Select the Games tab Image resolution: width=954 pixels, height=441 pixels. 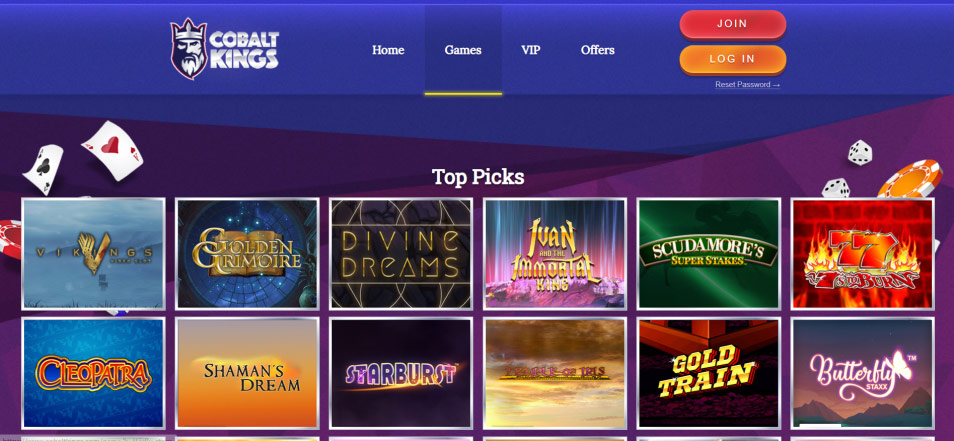[x=463, y=50]
